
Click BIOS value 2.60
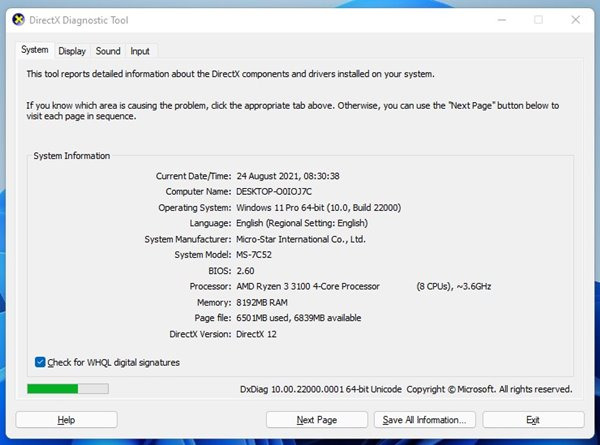[x=245, y=271]
